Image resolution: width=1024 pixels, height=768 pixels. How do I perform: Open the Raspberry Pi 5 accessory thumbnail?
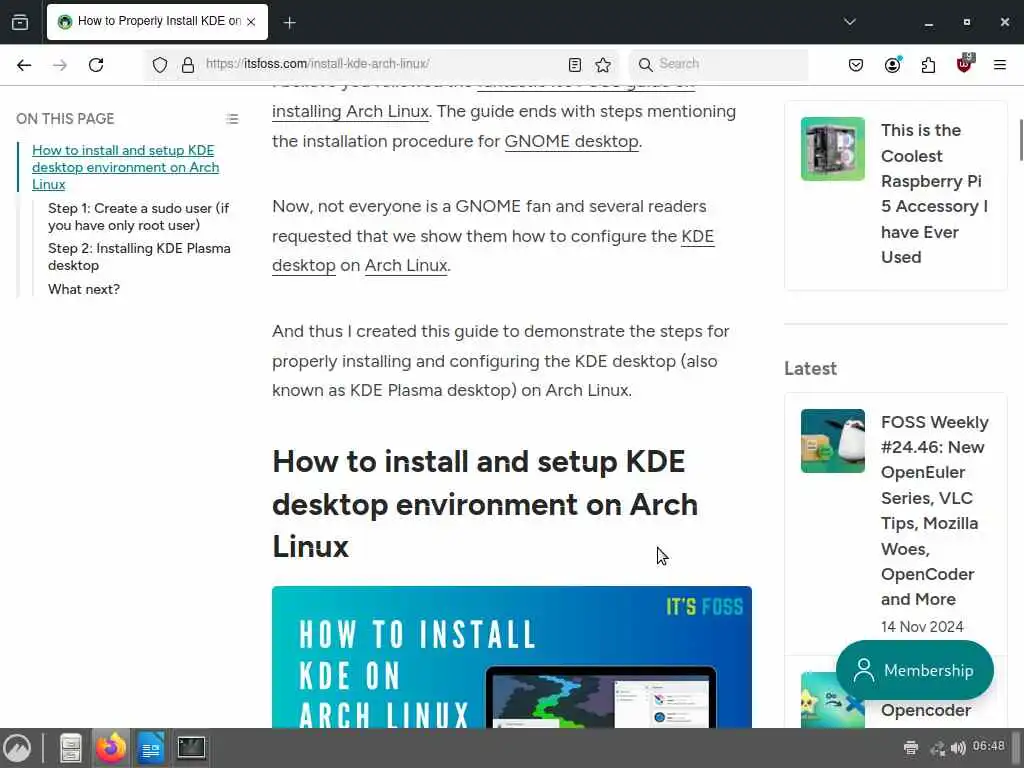click(x=833, y=149)
